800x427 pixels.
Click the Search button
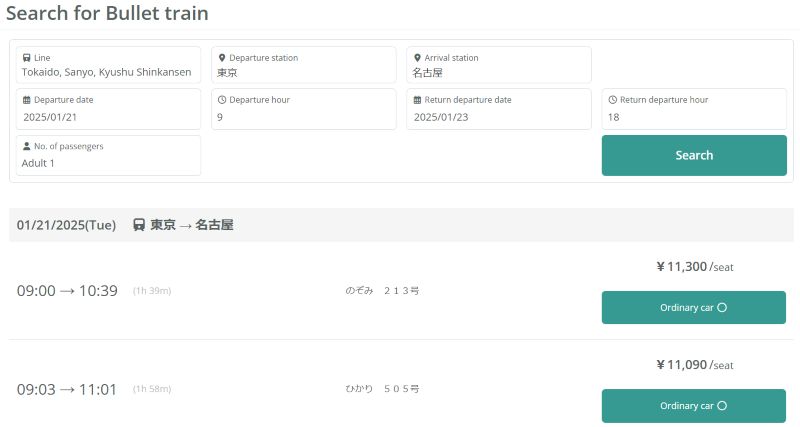click(x=694, y=155)
